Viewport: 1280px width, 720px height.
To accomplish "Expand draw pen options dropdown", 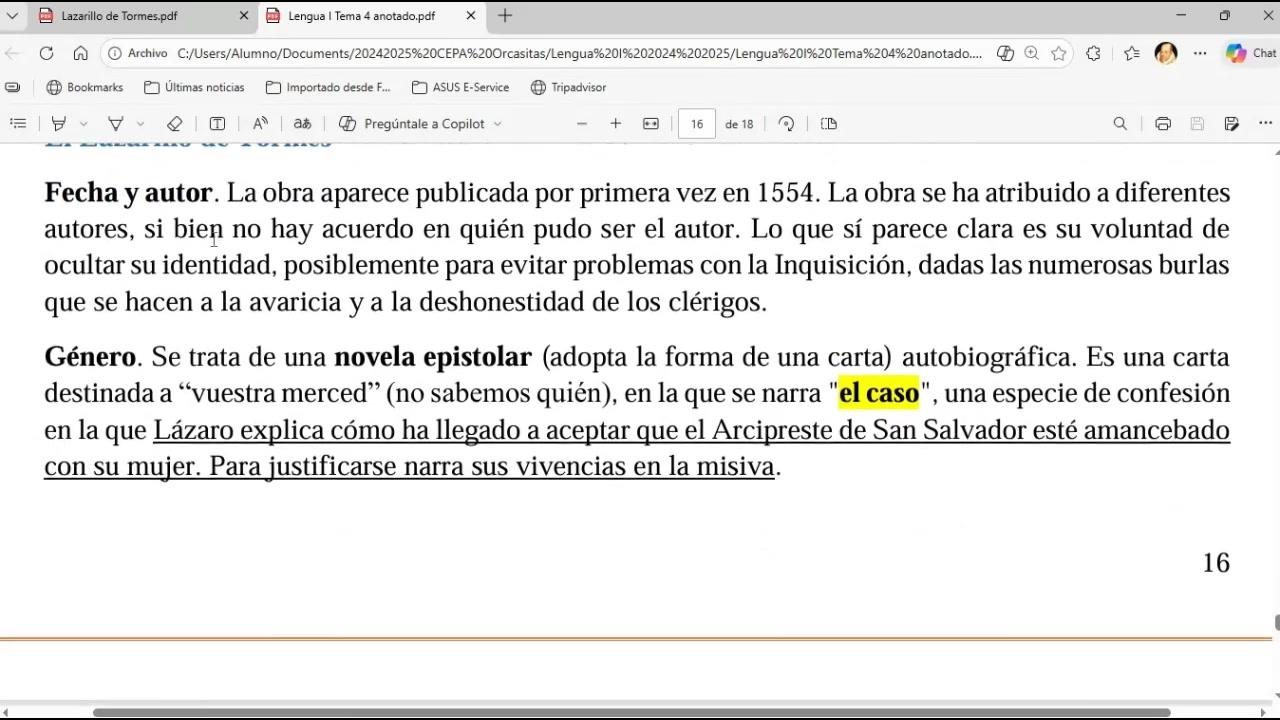I will point(141,124).
